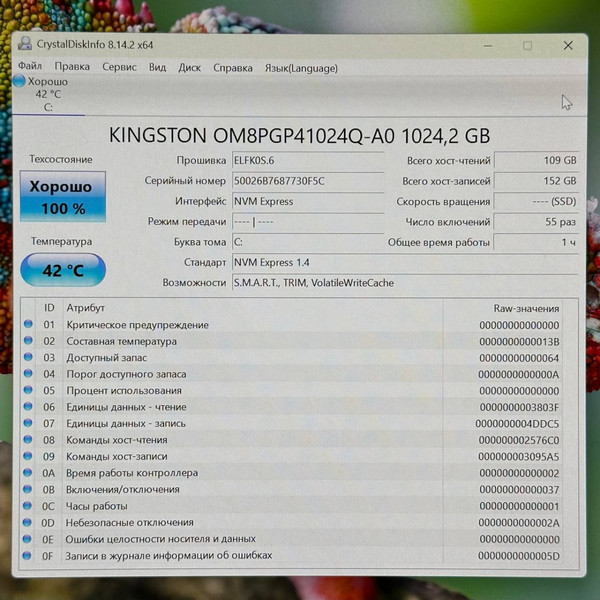Image resolution: width=600 pixels, height=600 pixels.
Task: Open the Файл menu
Action: pos(29,67)
